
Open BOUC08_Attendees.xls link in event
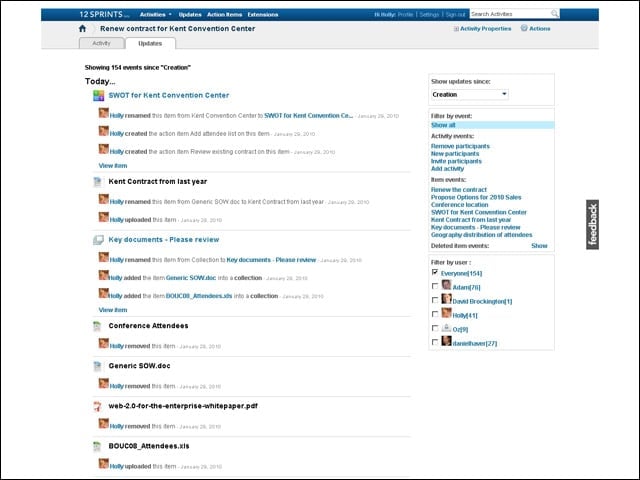[199, 296]
